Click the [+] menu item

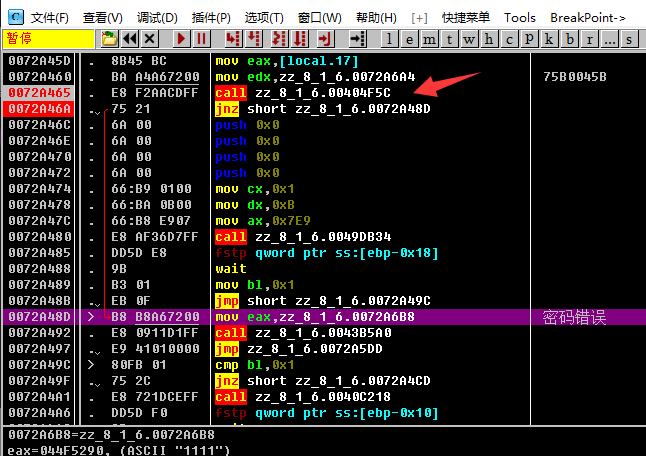419,18
